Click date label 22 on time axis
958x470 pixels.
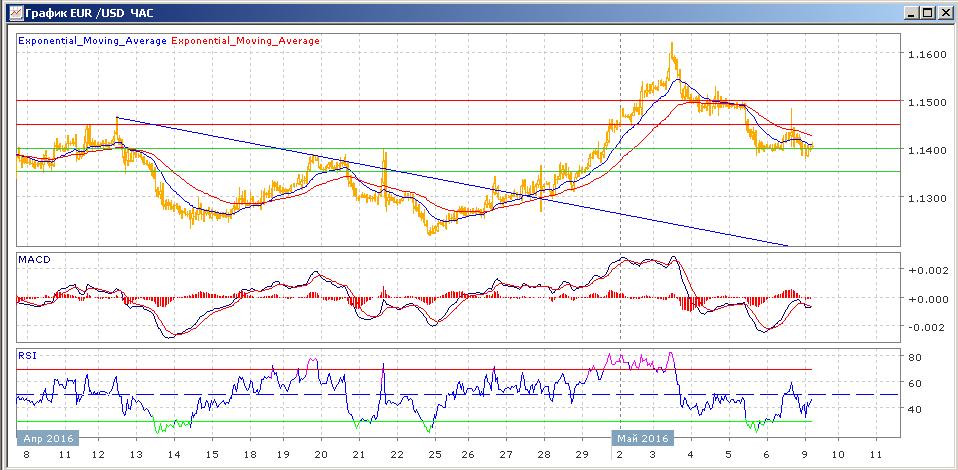tap(397, 455)
